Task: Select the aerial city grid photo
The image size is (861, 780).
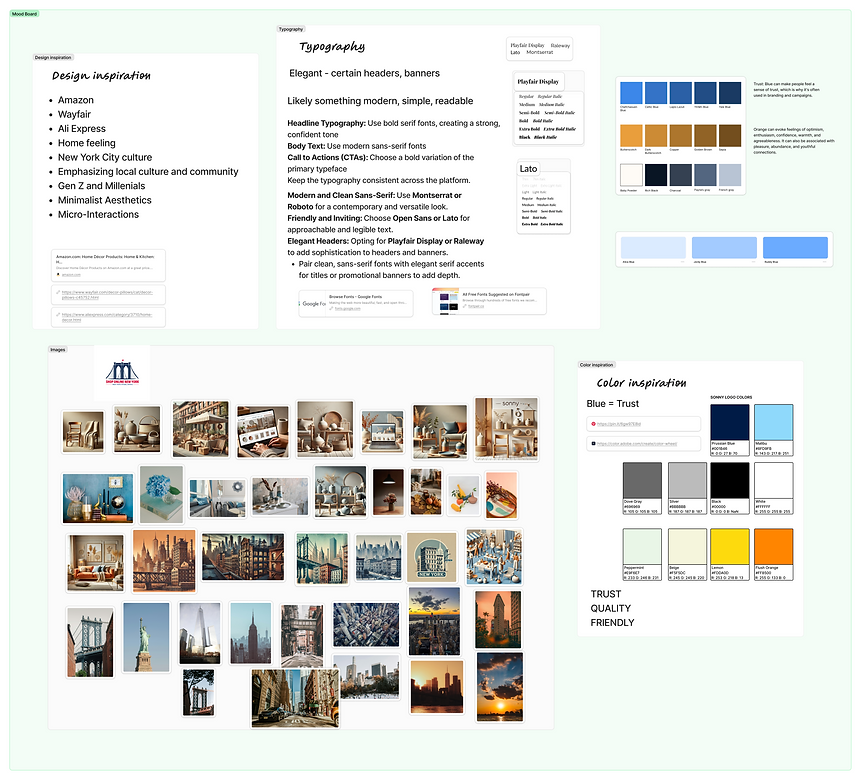Action: click(x=366, y=625)
